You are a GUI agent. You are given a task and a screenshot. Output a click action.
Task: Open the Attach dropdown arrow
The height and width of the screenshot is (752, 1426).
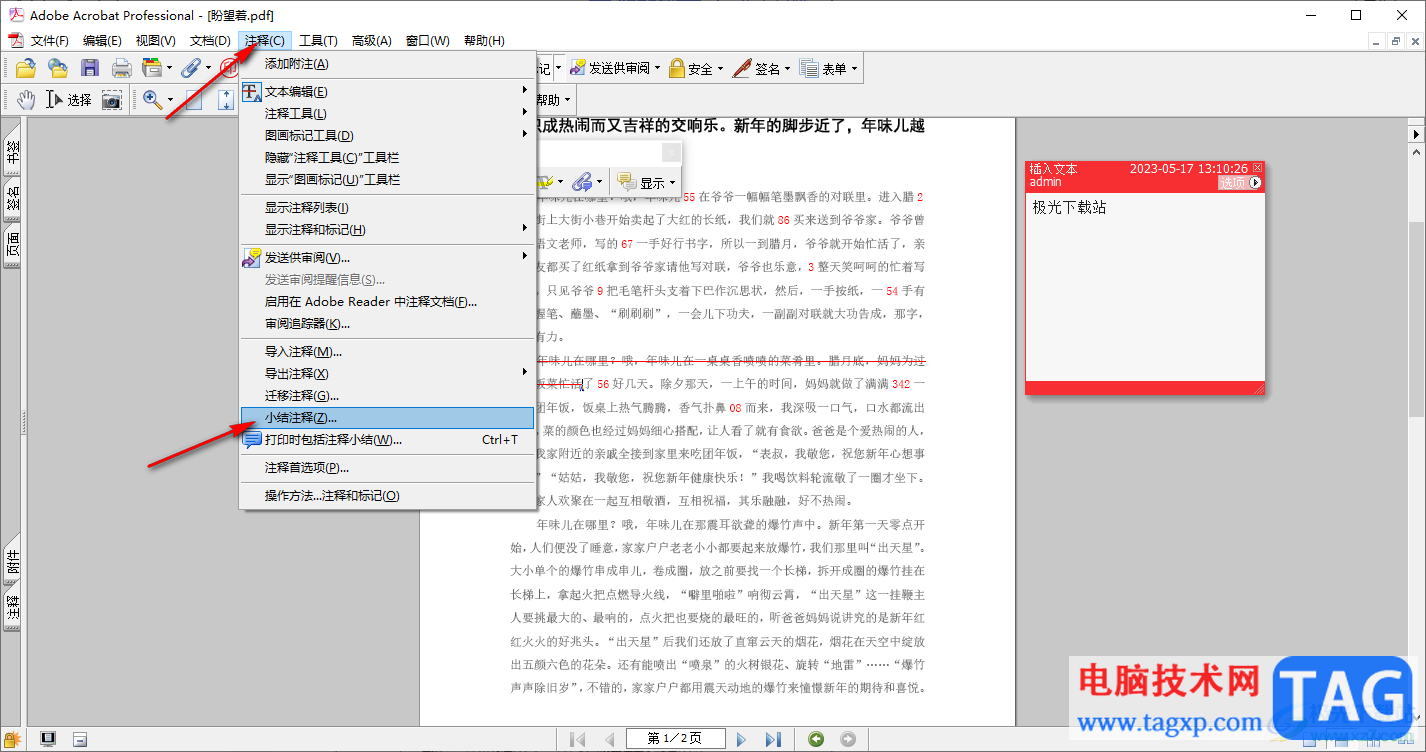[208, 69]
